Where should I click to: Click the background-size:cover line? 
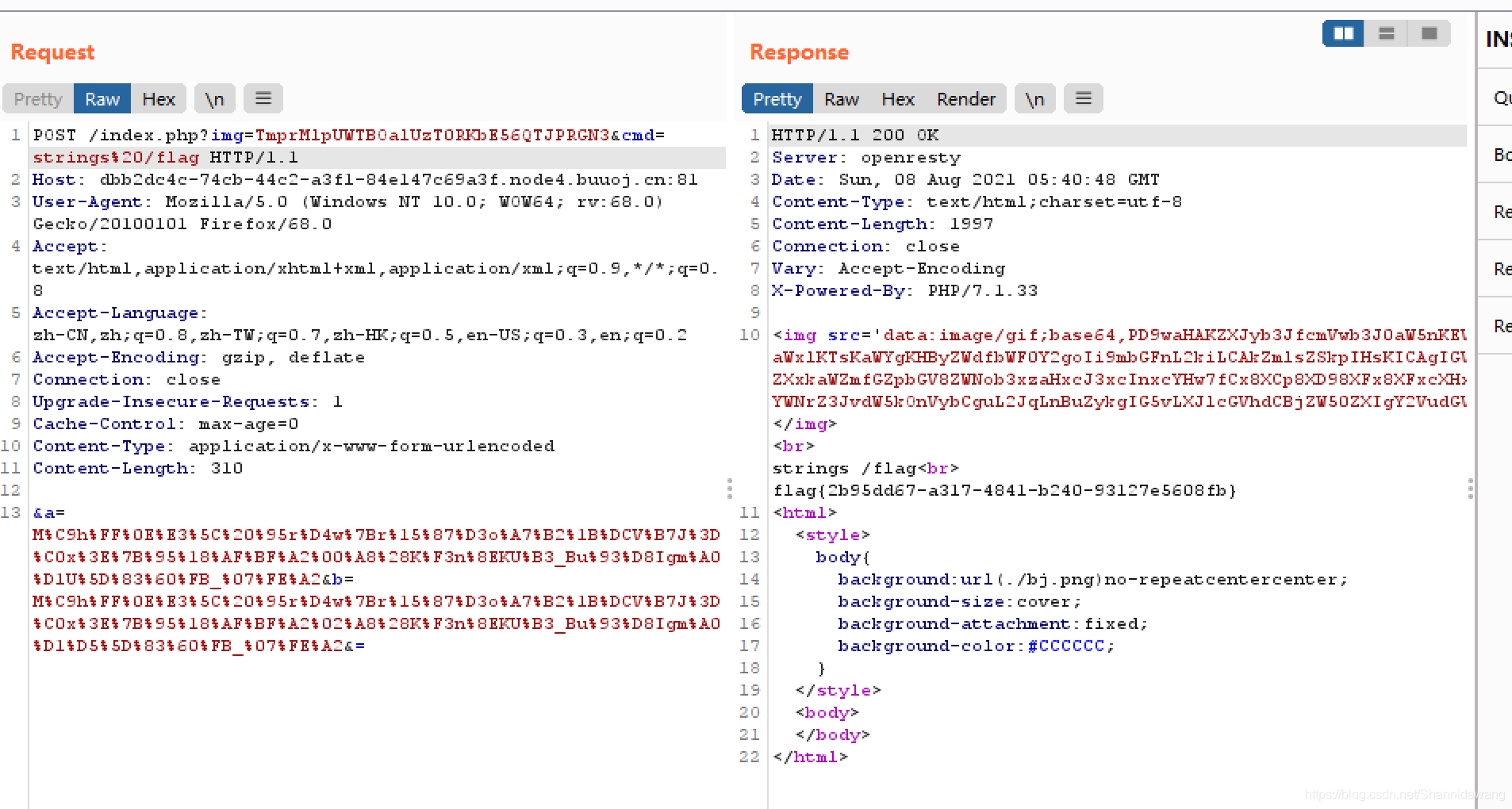(x=959, y=602)
